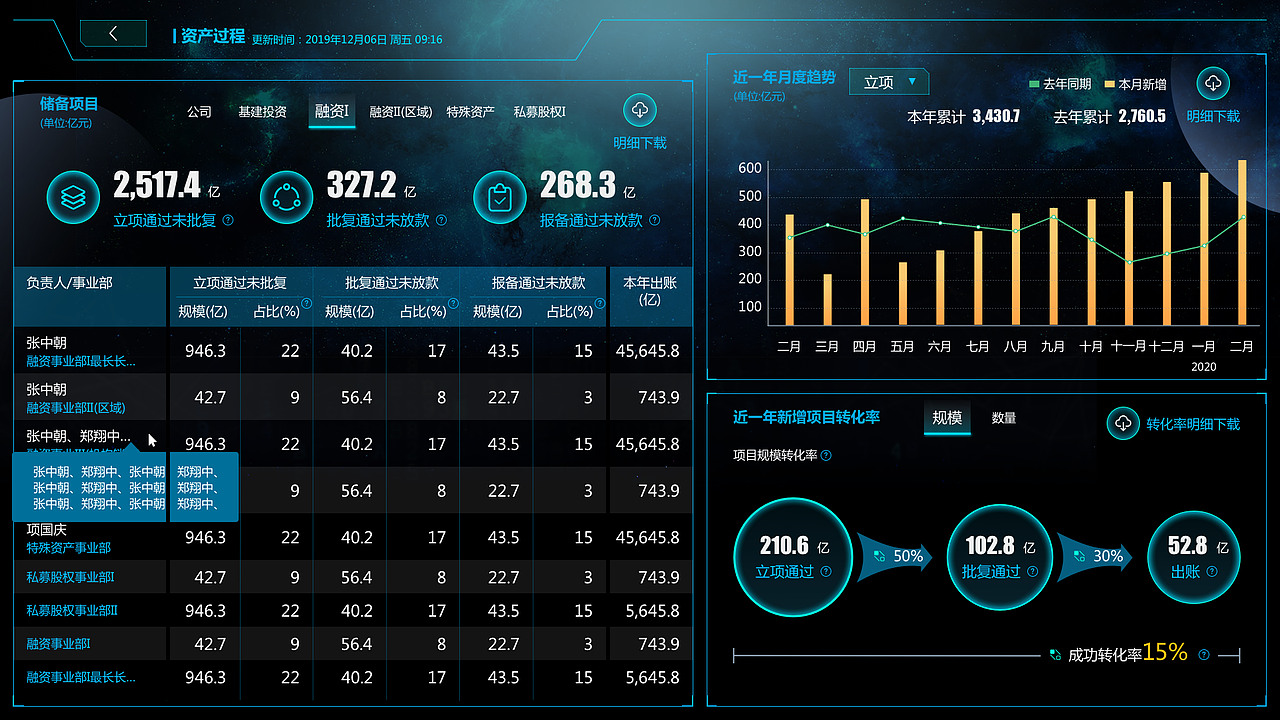Click the tag icon before 成功转化率

(x=1055, y=655)
